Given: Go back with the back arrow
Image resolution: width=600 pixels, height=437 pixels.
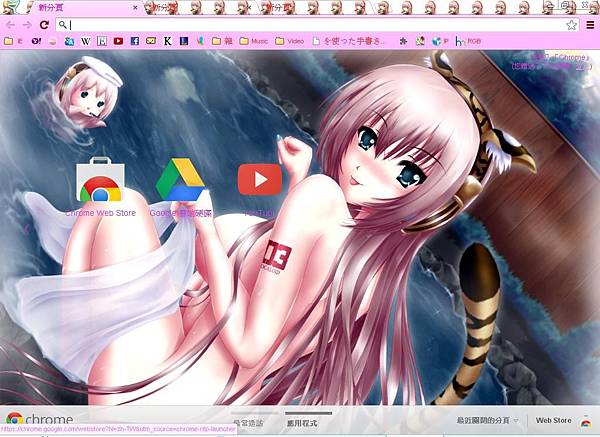Looking at the screenshot, I should pos(10,25).
